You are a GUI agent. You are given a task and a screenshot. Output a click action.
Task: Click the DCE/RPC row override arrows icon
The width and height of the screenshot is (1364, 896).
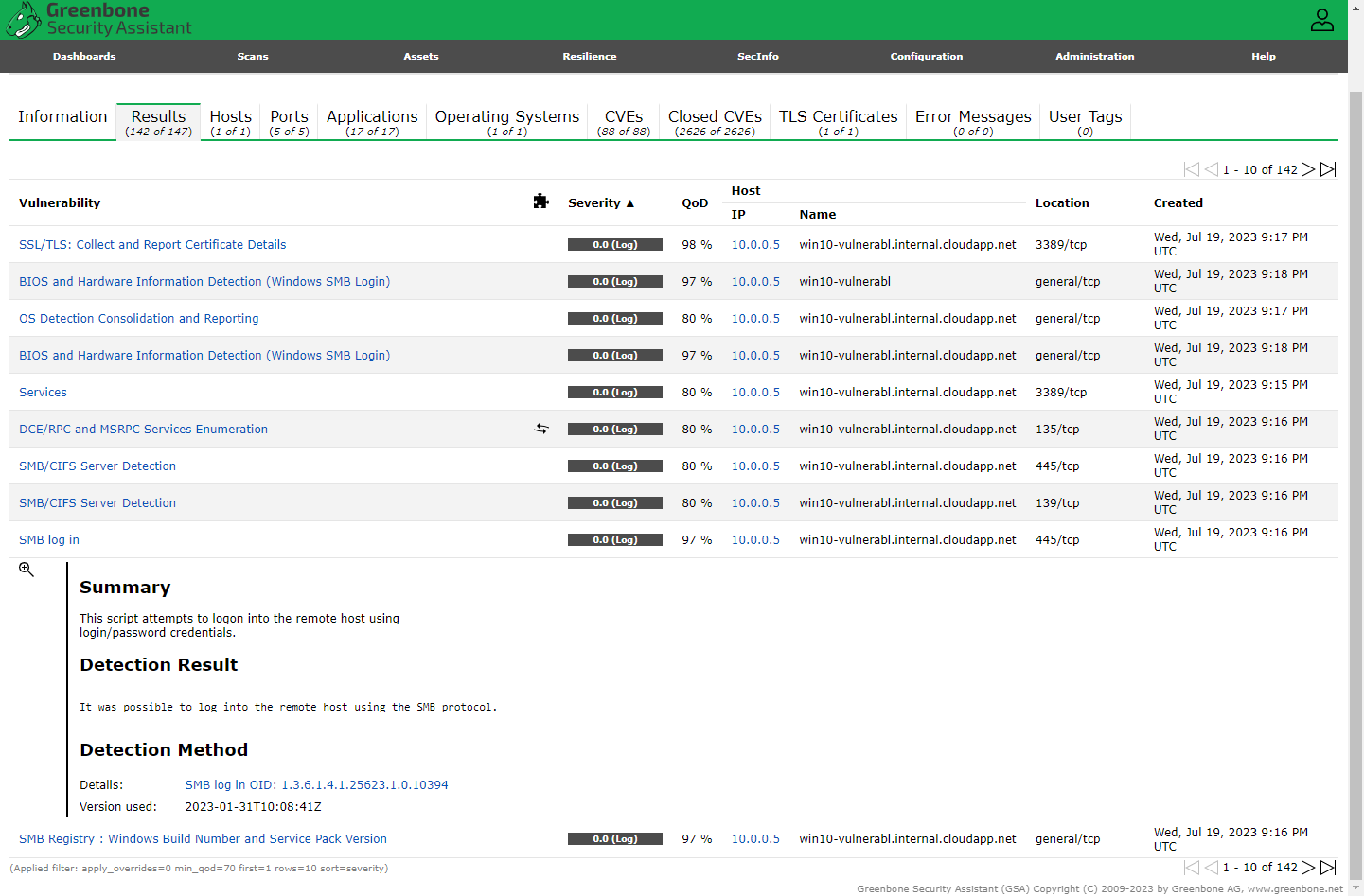pyautogui.click(x=541, y=429)
